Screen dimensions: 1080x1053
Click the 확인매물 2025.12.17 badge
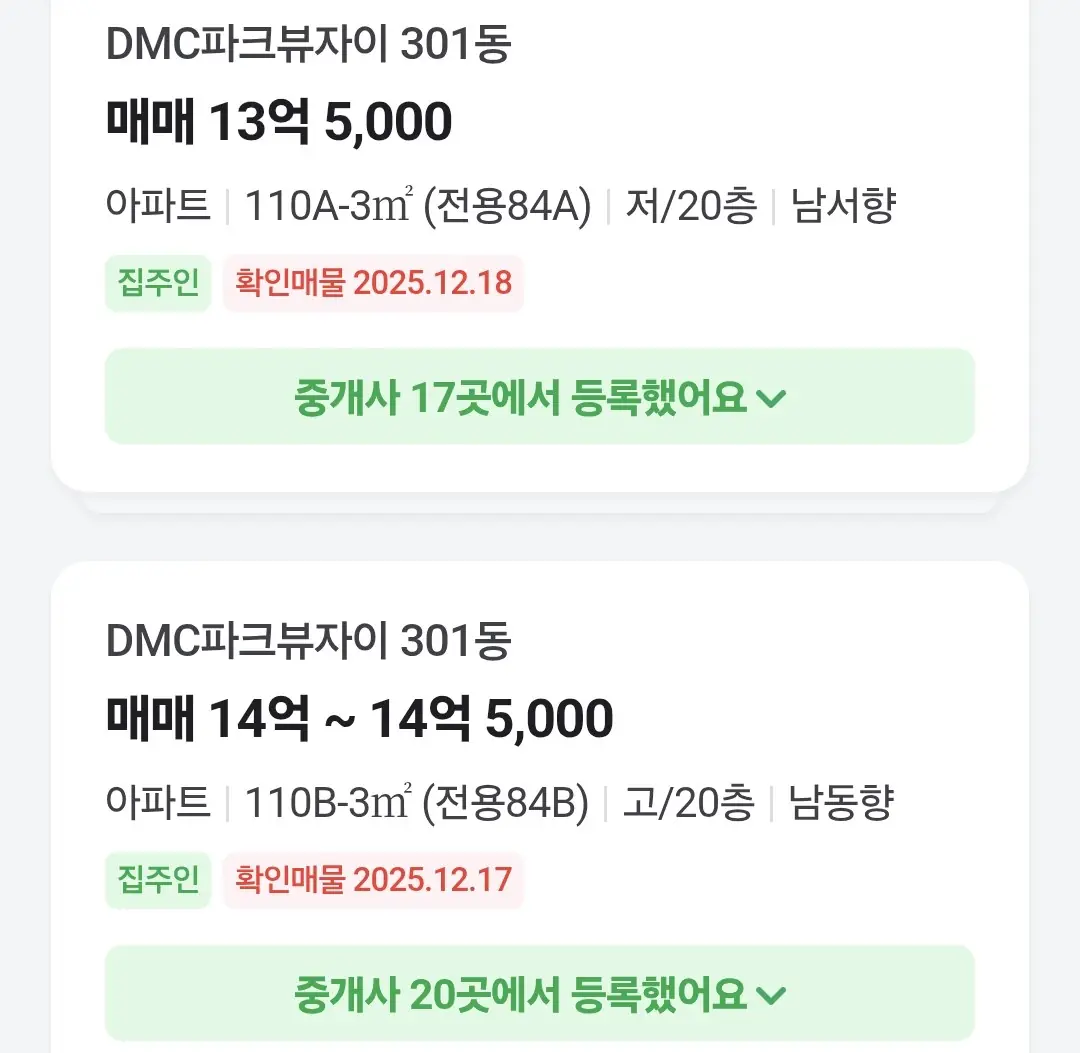(373, 880)
